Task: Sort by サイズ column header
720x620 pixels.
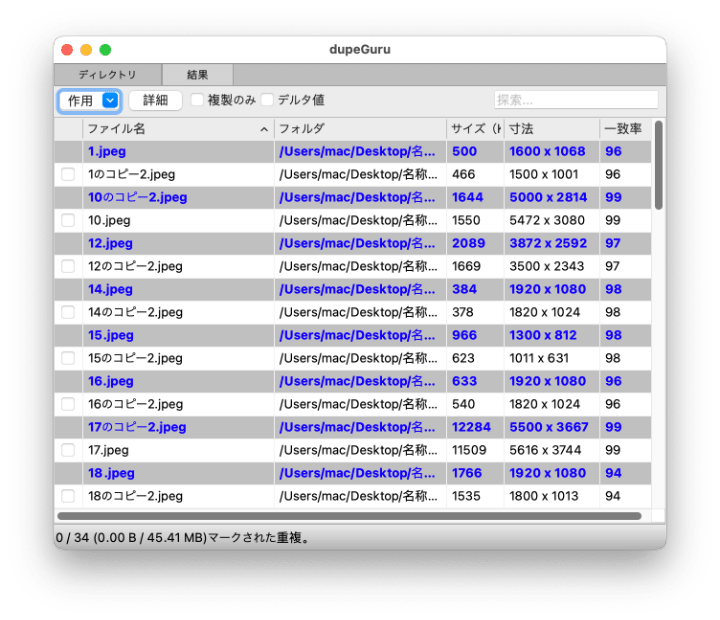Action: (474, 129)
